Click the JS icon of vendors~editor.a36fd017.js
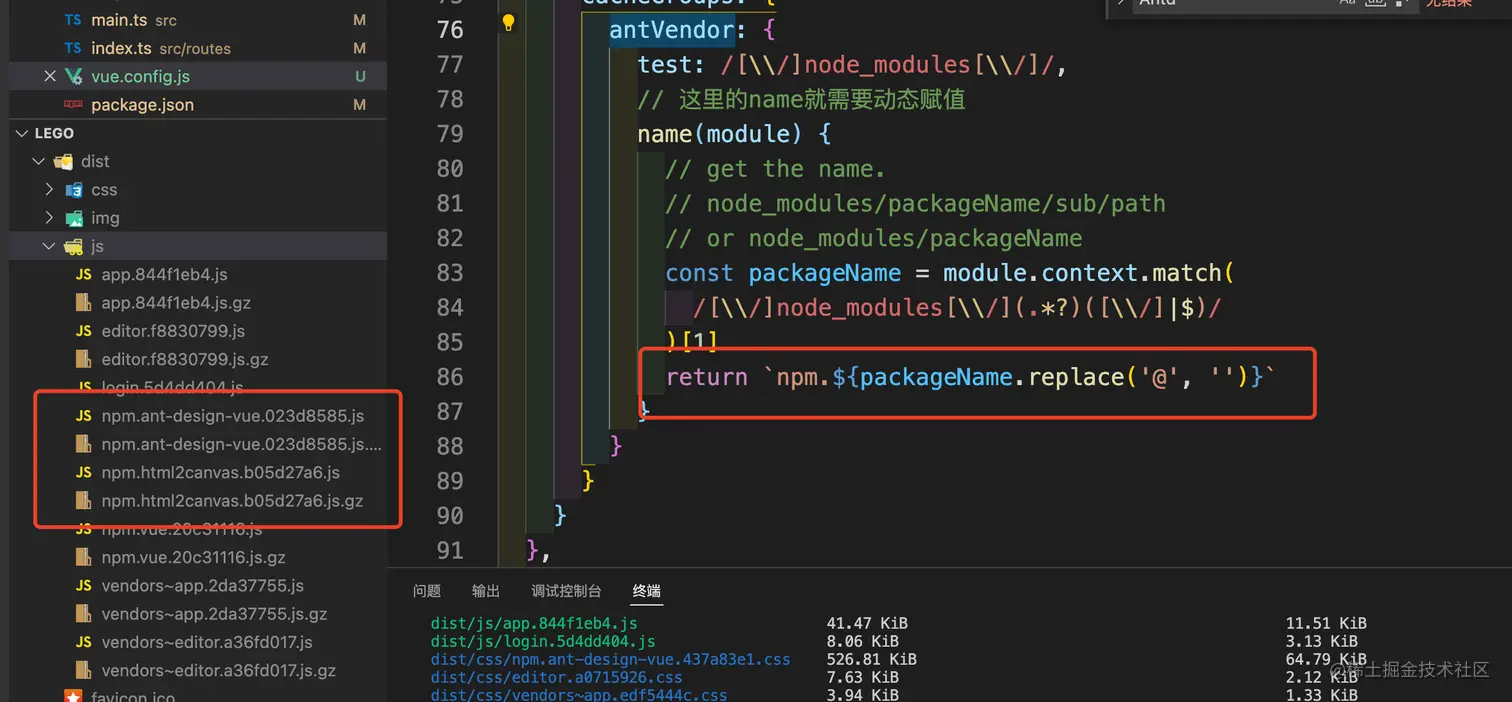 tap(84, 642)
